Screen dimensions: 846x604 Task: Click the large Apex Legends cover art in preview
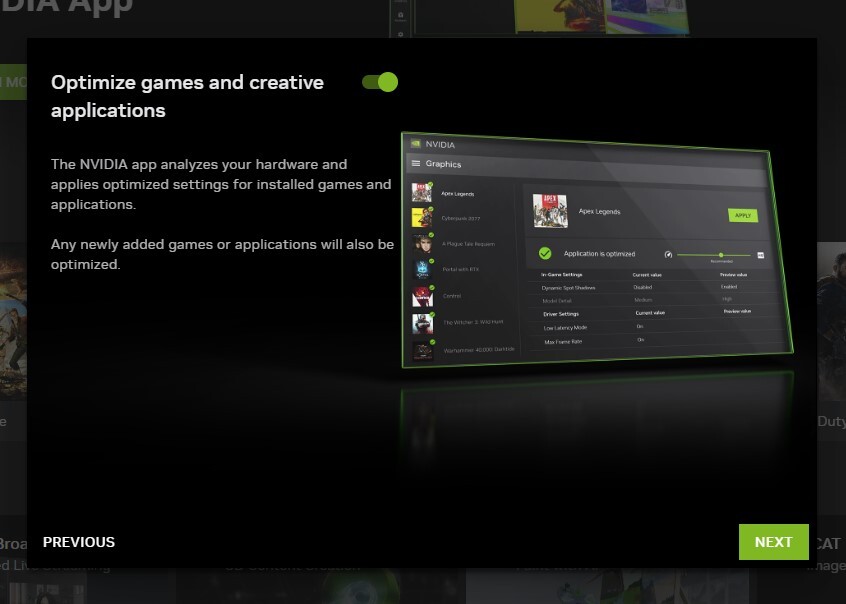(550, 211)
